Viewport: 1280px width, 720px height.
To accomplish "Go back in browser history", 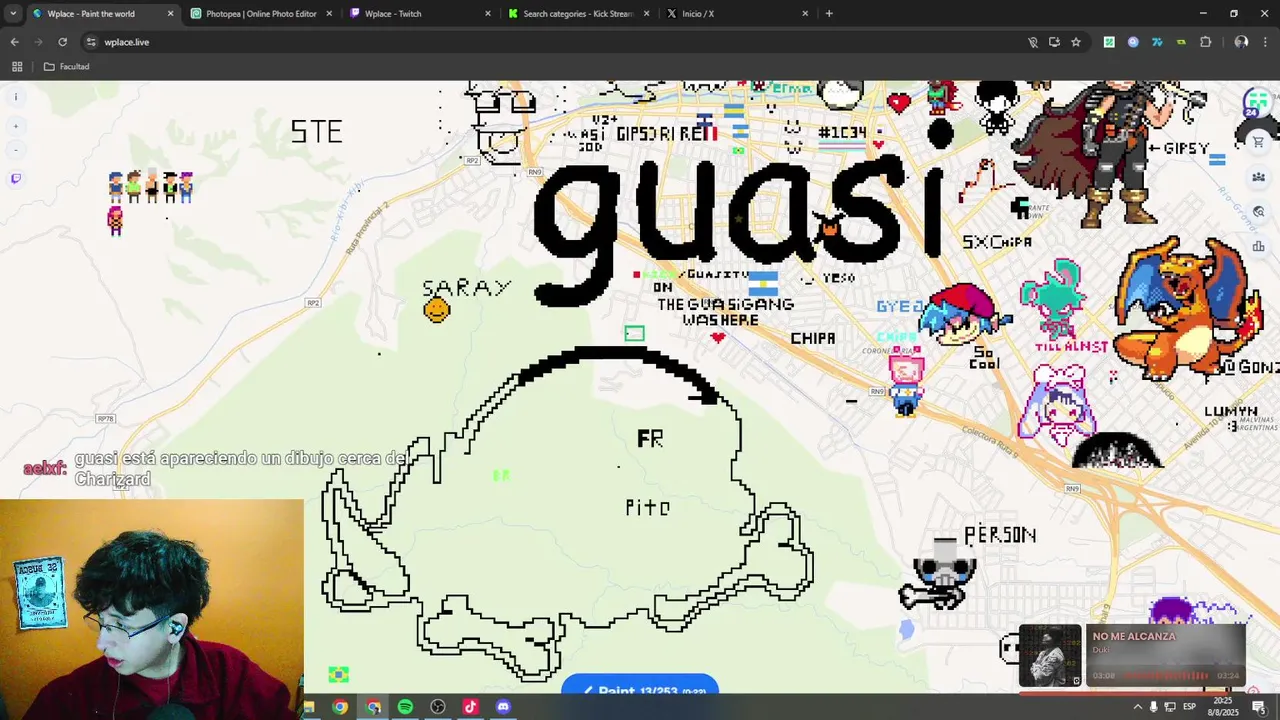I will coord(14,42).
